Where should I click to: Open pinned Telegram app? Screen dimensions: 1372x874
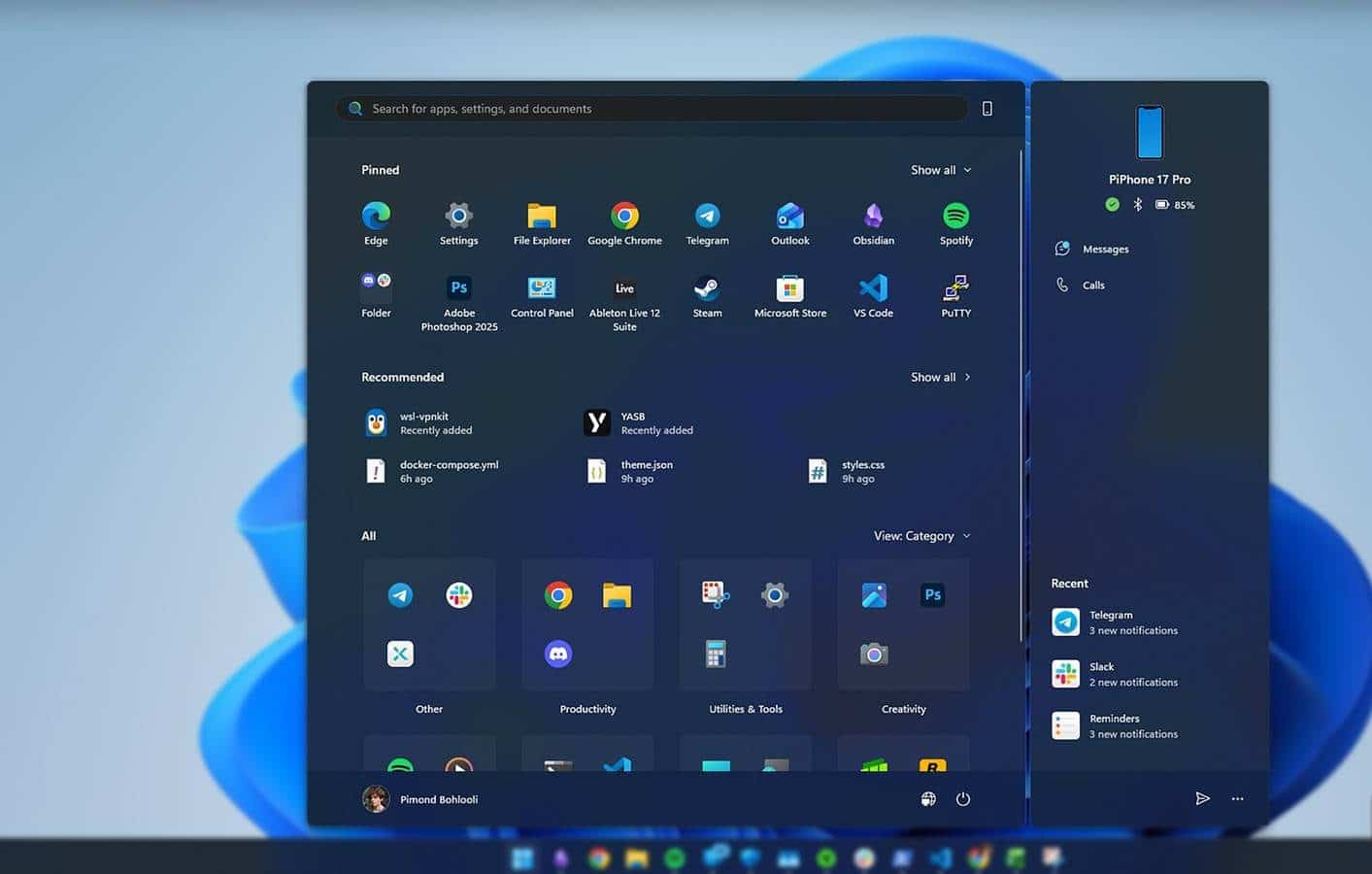tap(707, 223)
